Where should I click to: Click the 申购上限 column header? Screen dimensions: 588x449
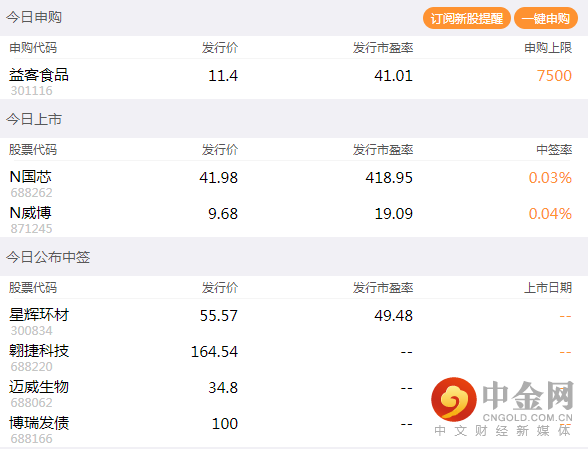[548, 48]
